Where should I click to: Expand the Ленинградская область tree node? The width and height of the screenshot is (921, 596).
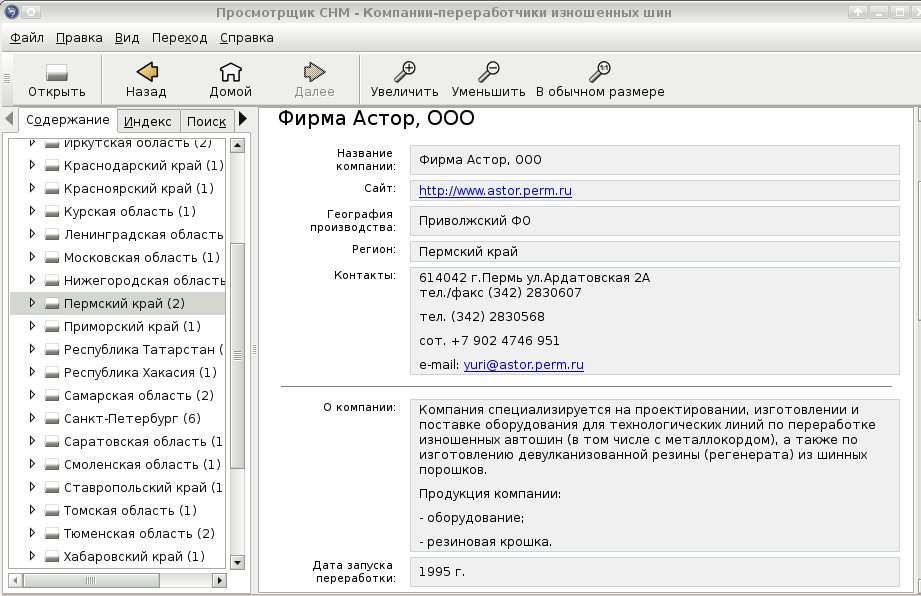click(32, 234)
